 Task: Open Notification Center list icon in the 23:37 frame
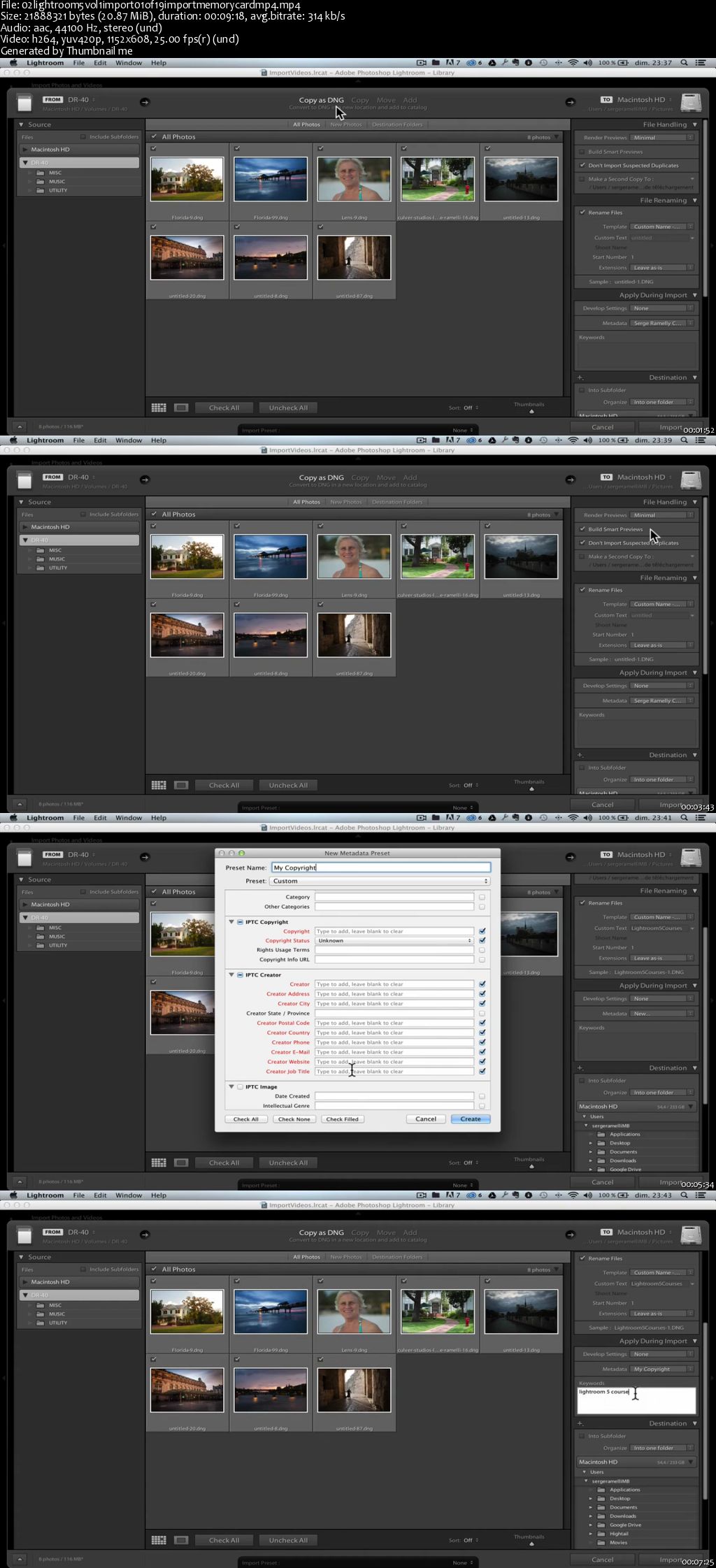point(701,63)
